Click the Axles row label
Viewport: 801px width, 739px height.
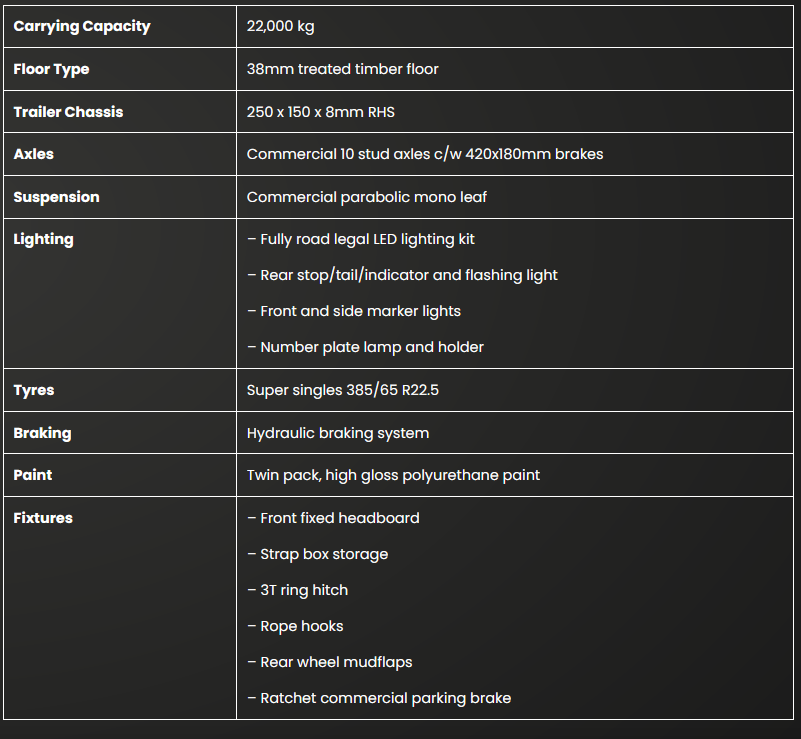[34, 154]
